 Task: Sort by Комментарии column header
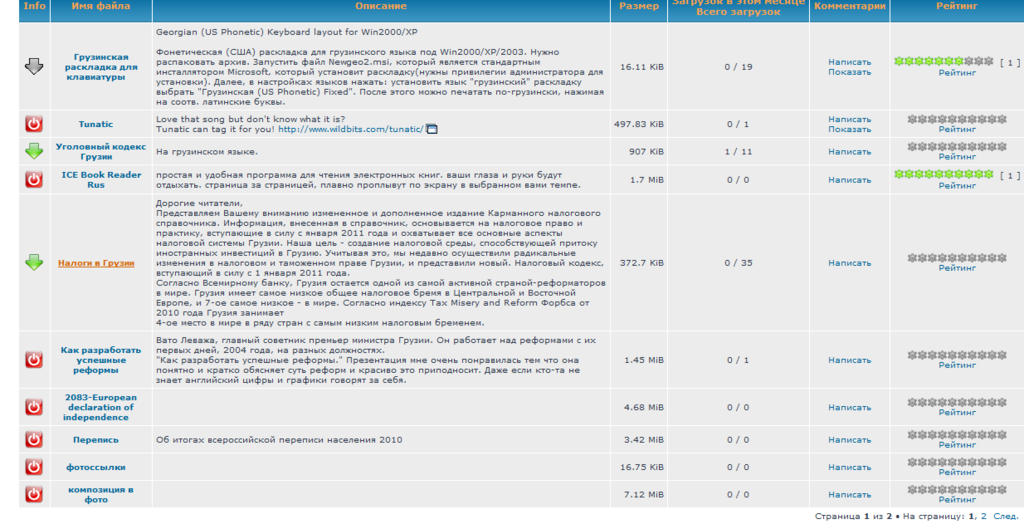click(x=850, y=6)
